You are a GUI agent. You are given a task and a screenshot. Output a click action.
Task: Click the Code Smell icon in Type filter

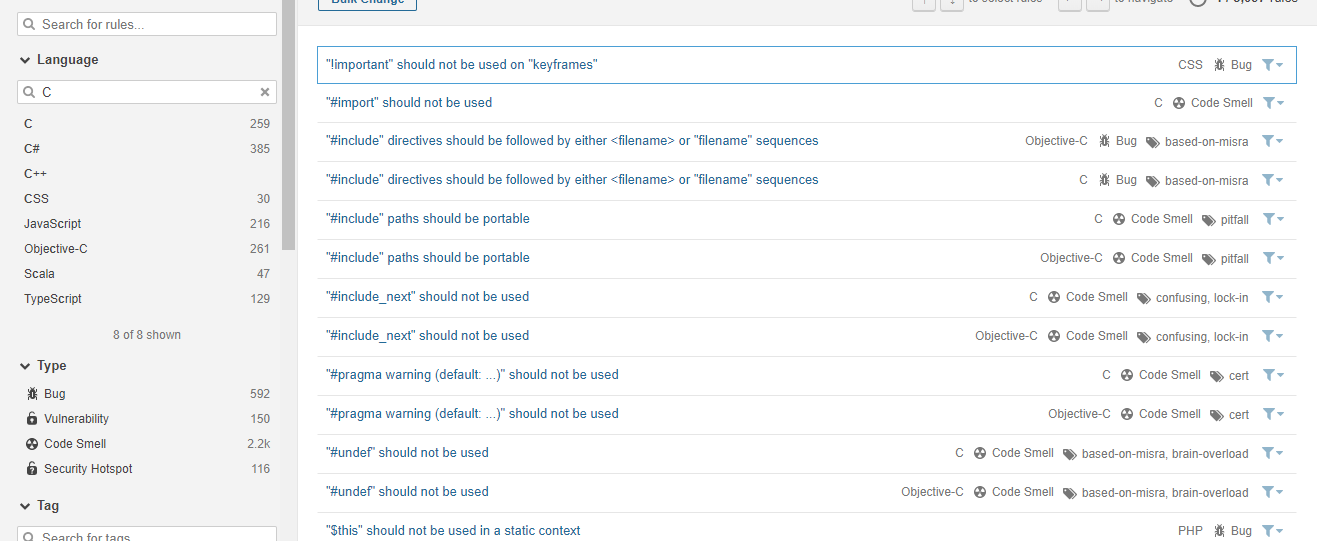[x=32, y=444]
